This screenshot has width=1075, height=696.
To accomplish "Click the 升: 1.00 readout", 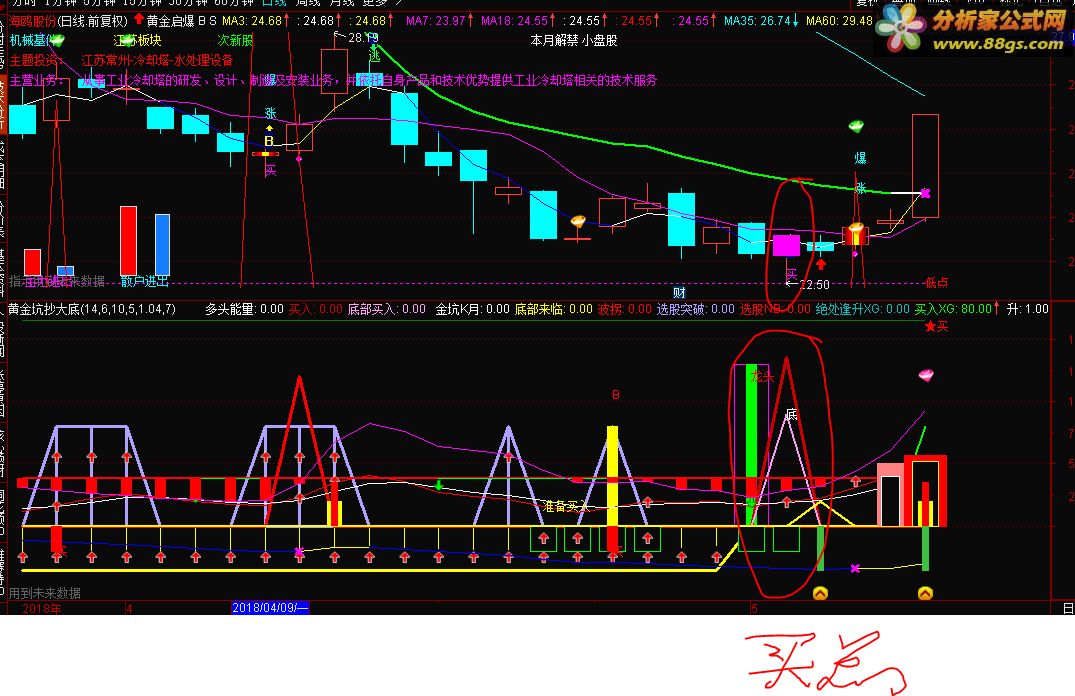I will (x=1028, y=309).
